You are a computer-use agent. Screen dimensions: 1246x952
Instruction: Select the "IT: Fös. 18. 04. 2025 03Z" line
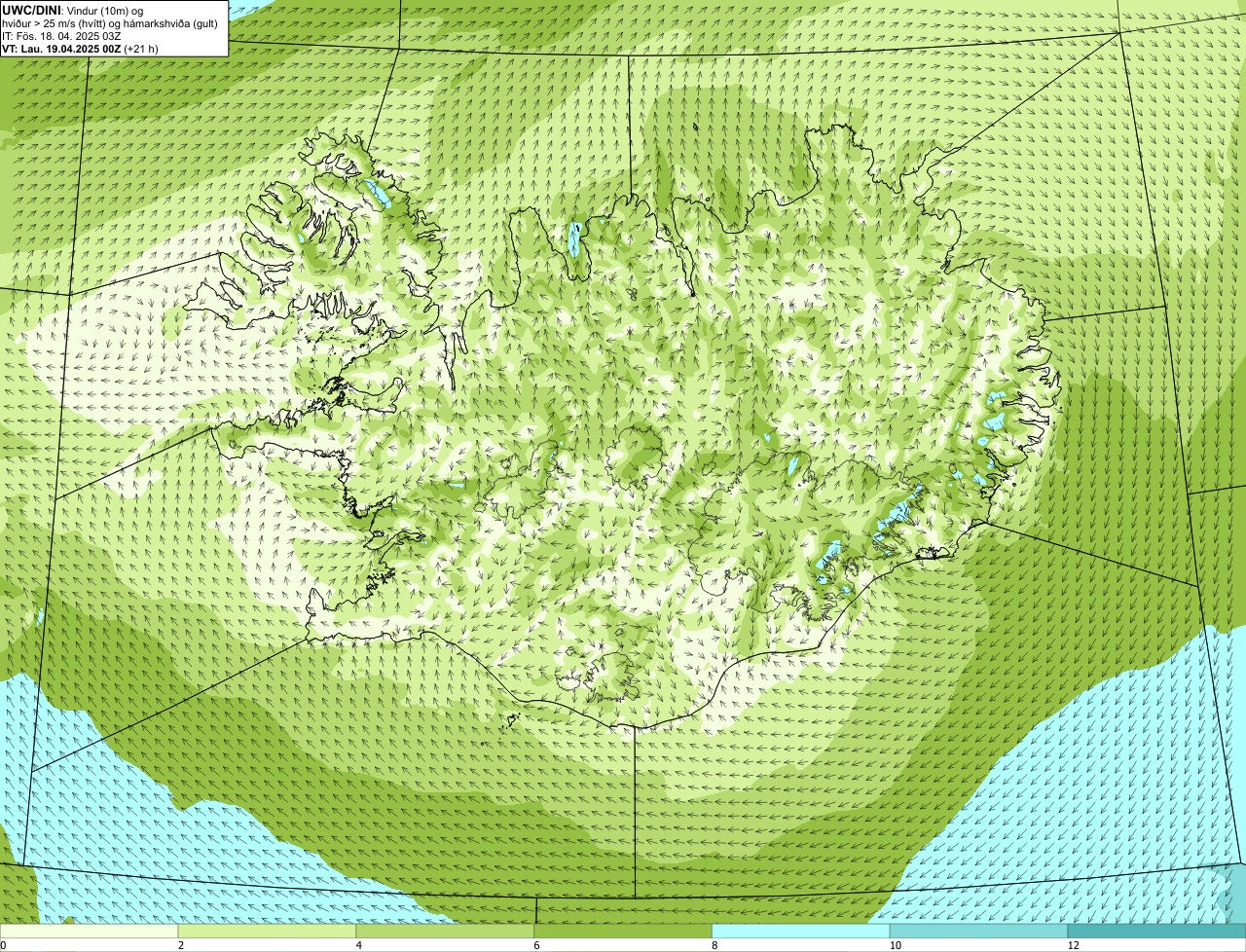61,36
